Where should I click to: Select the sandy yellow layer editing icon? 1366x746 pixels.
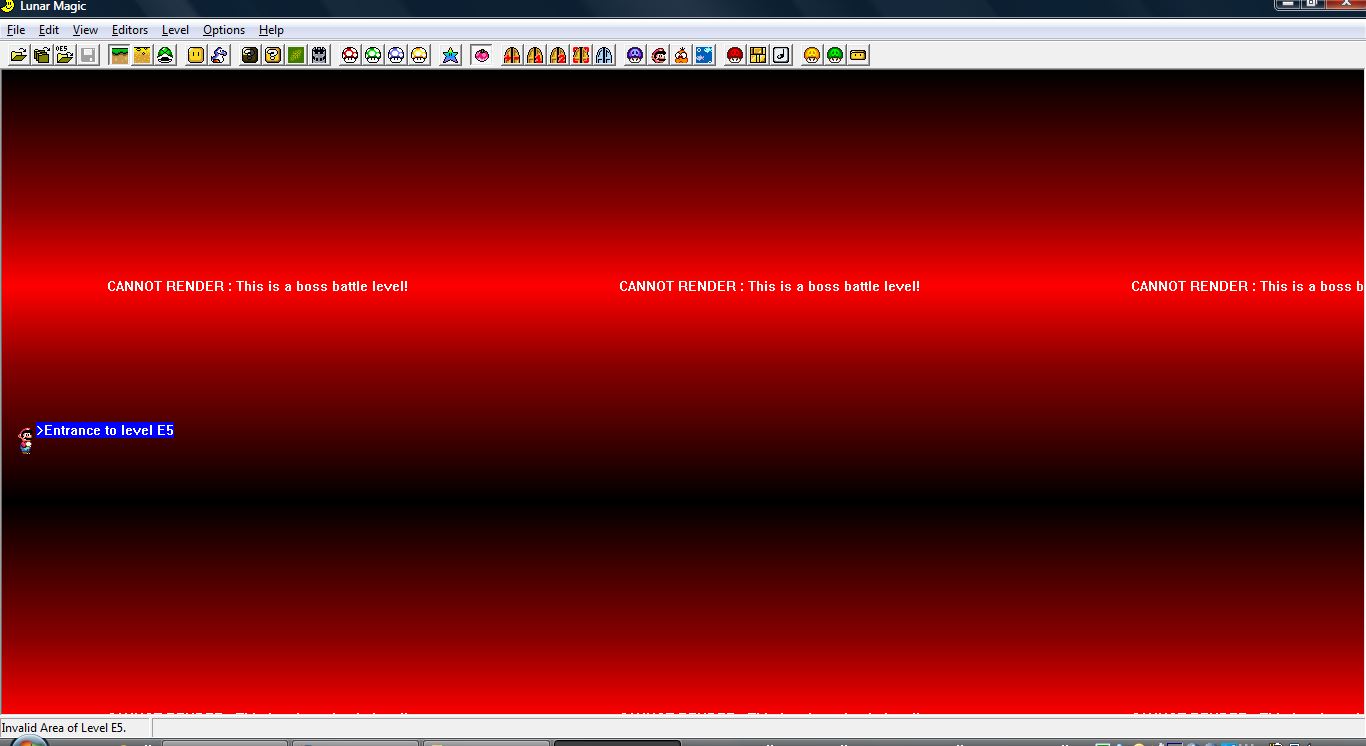click(143, 55)
